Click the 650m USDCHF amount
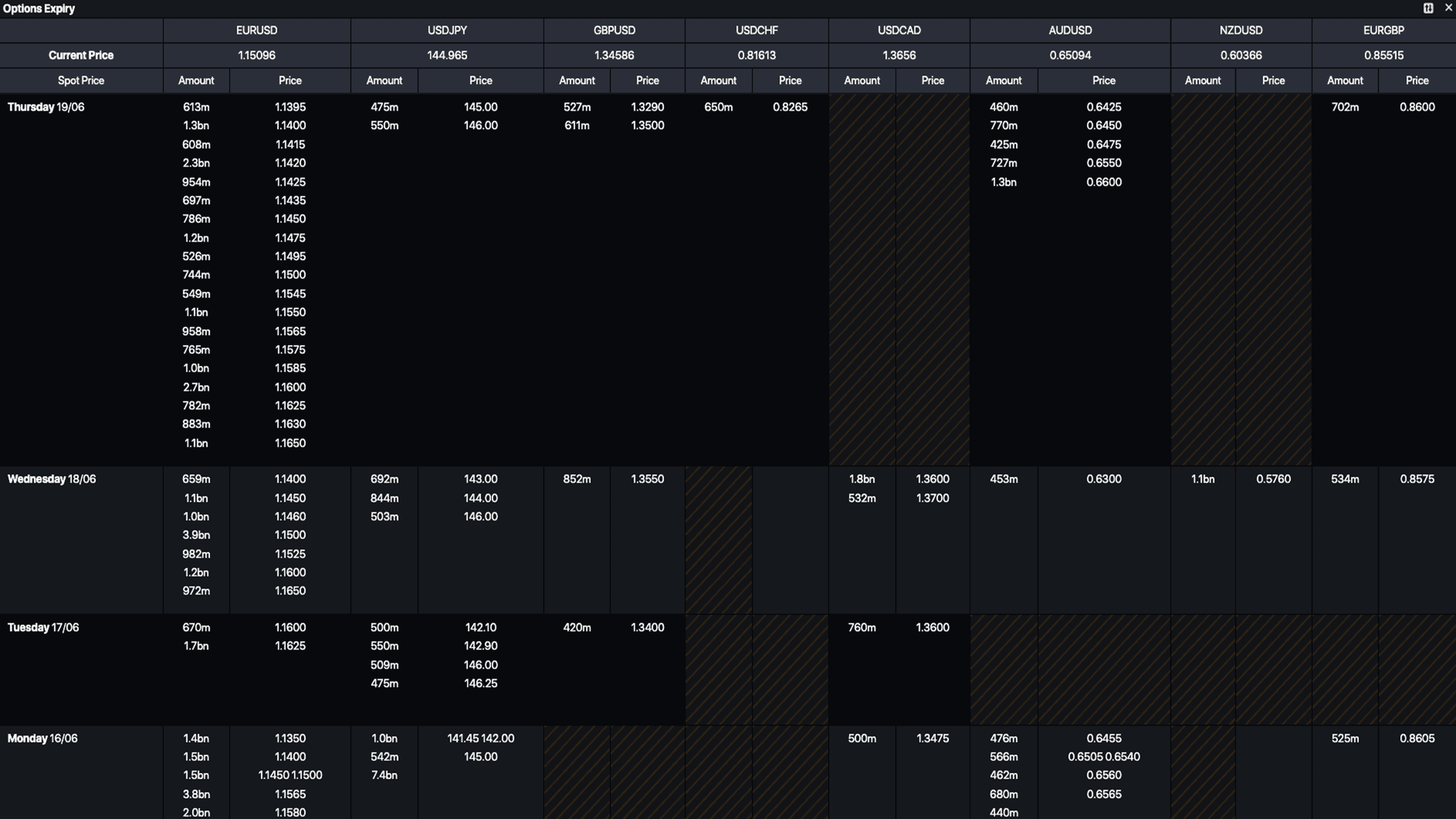 coord(718,107)
